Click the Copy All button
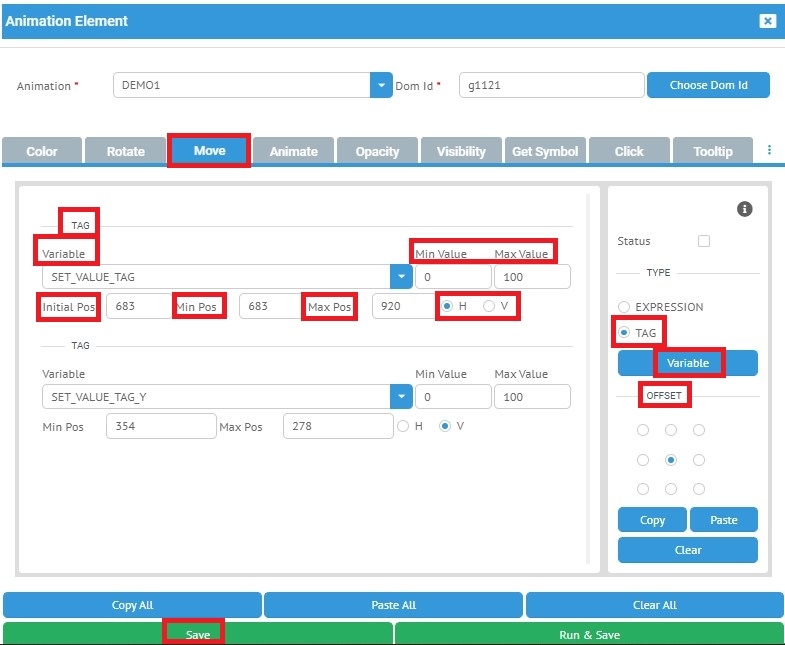785x645 pixels. 132,605
